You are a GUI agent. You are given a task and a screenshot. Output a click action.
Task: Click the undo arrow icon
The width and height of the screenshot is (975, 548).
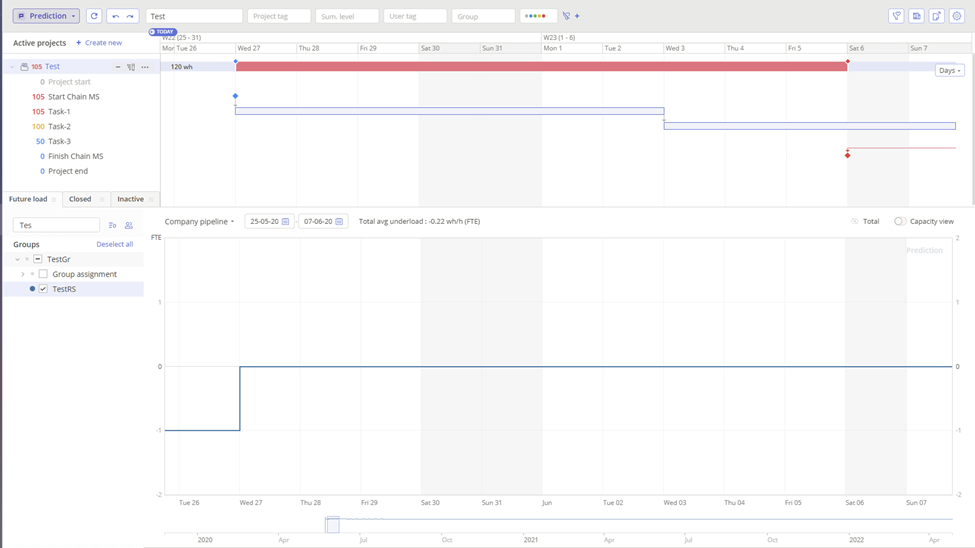116,16
